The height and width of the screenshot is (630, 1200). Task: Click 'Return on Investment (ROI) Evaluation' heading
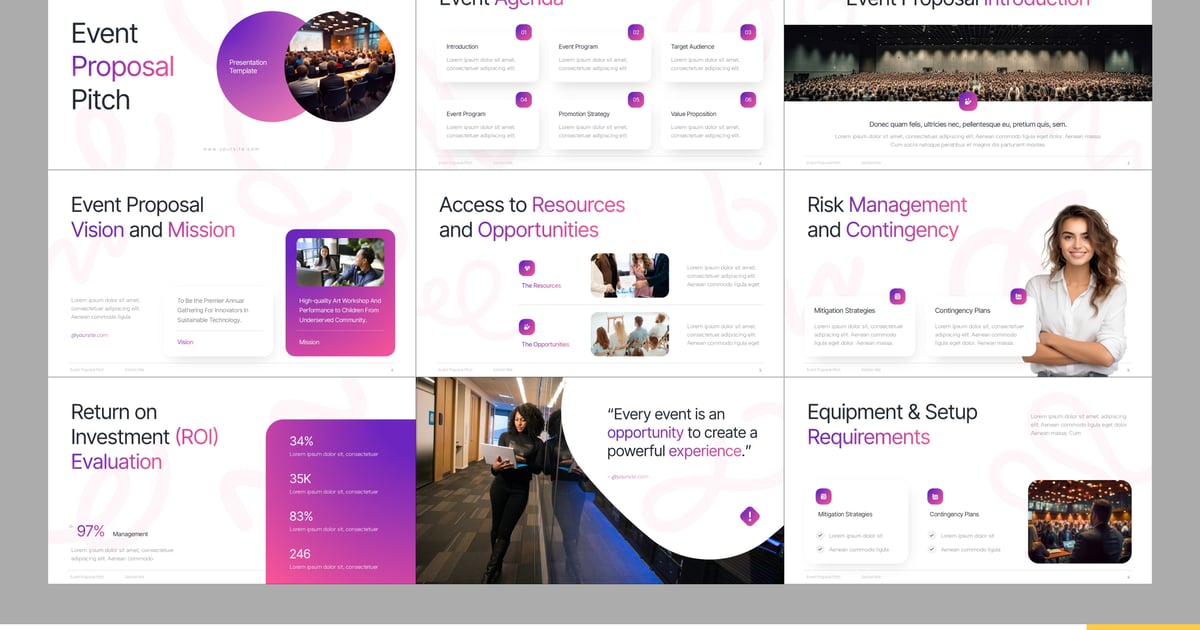point(144,436)
